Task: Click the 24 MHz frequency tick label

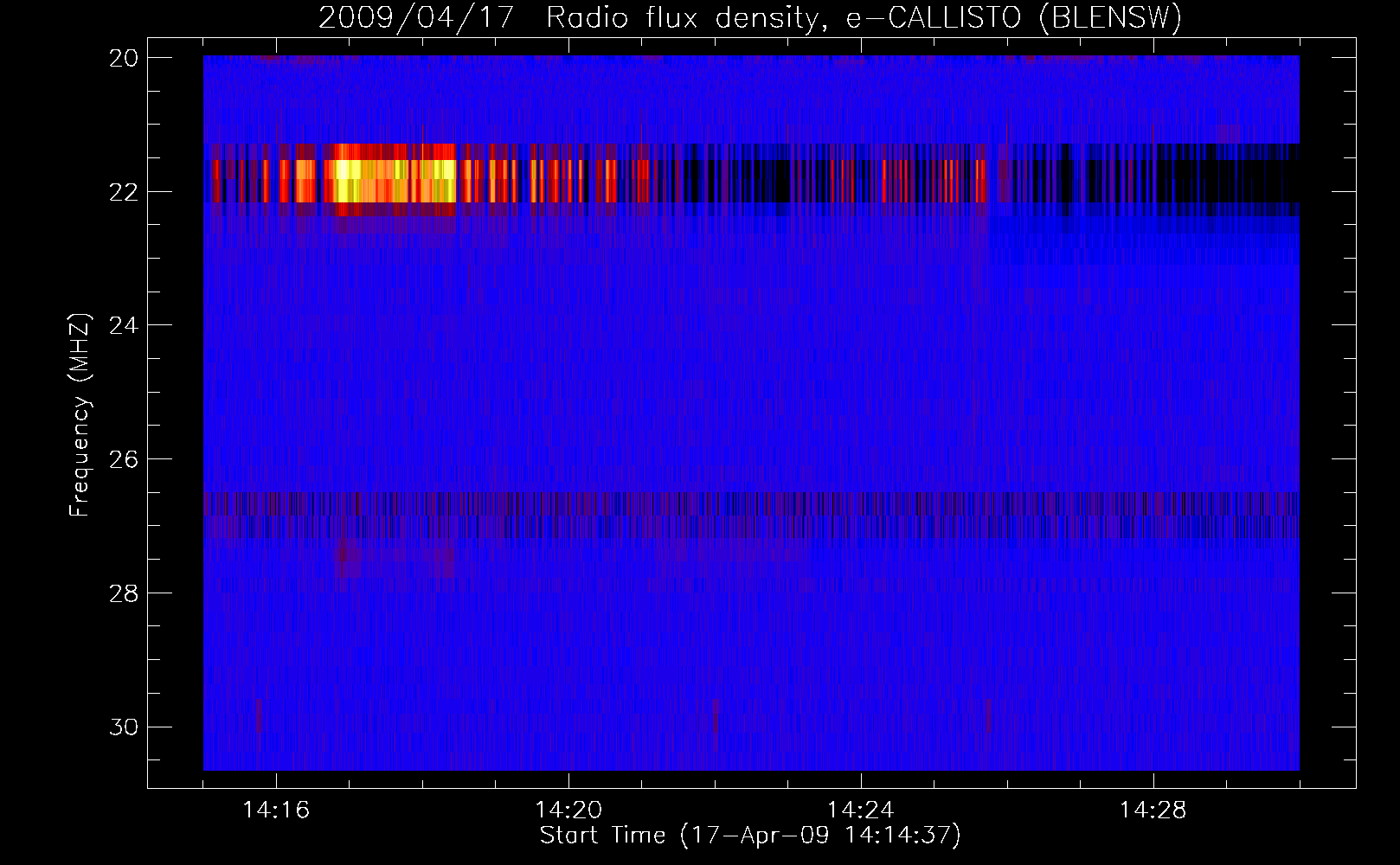Action: 123,325
